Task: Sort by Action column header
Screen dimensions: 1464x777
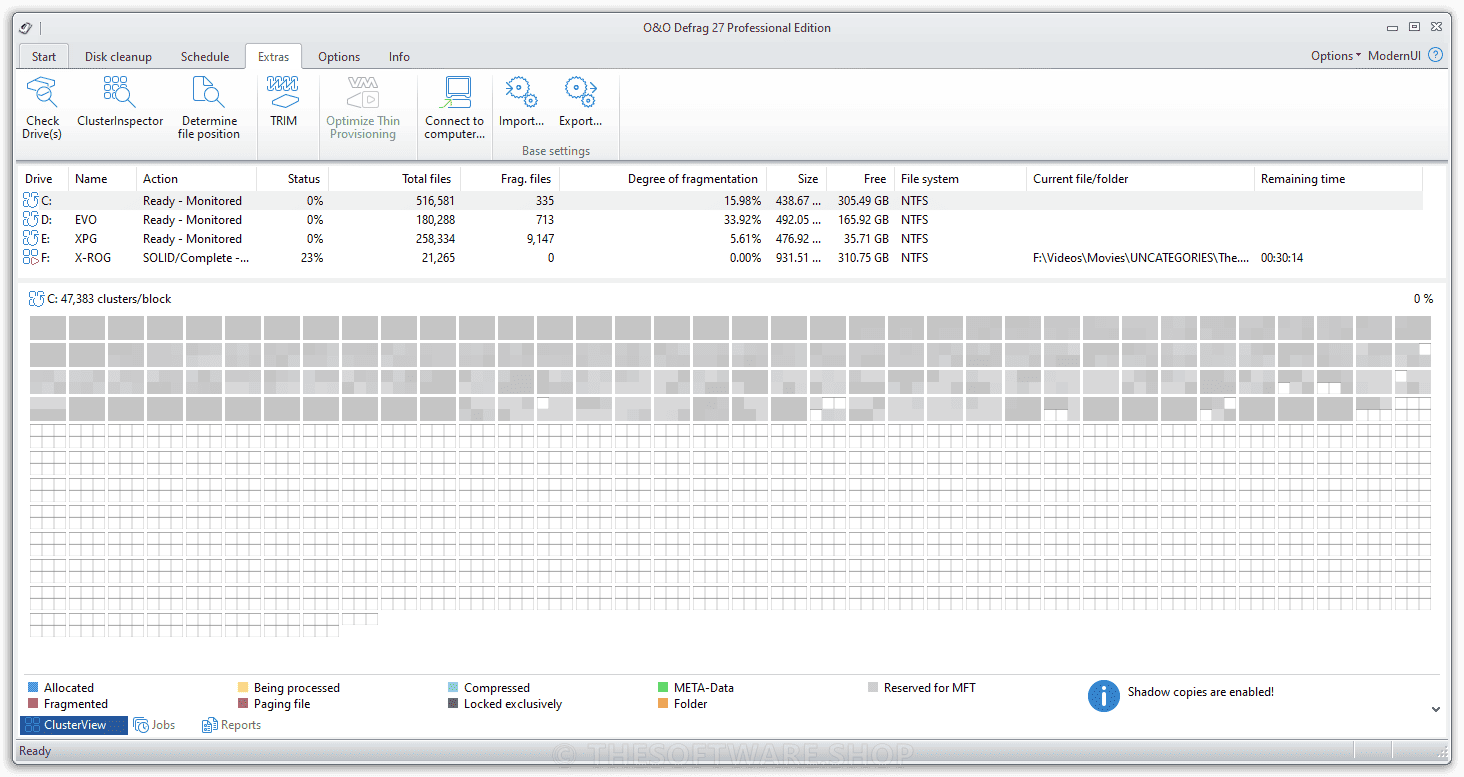Action: (196, 179)
